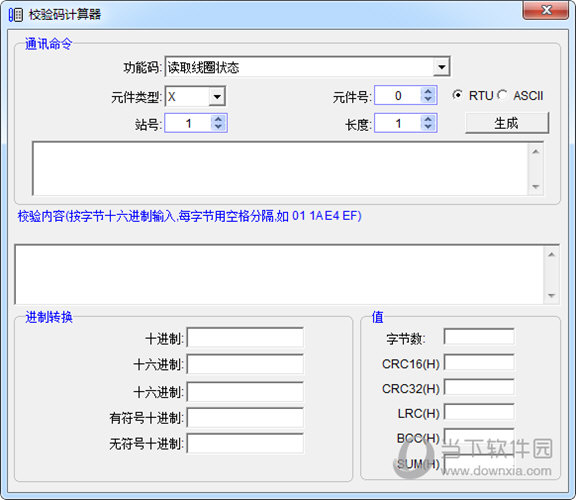Click the 校验内容 box scroll-up arrow
576x500 pixels.
pos(551,254)
